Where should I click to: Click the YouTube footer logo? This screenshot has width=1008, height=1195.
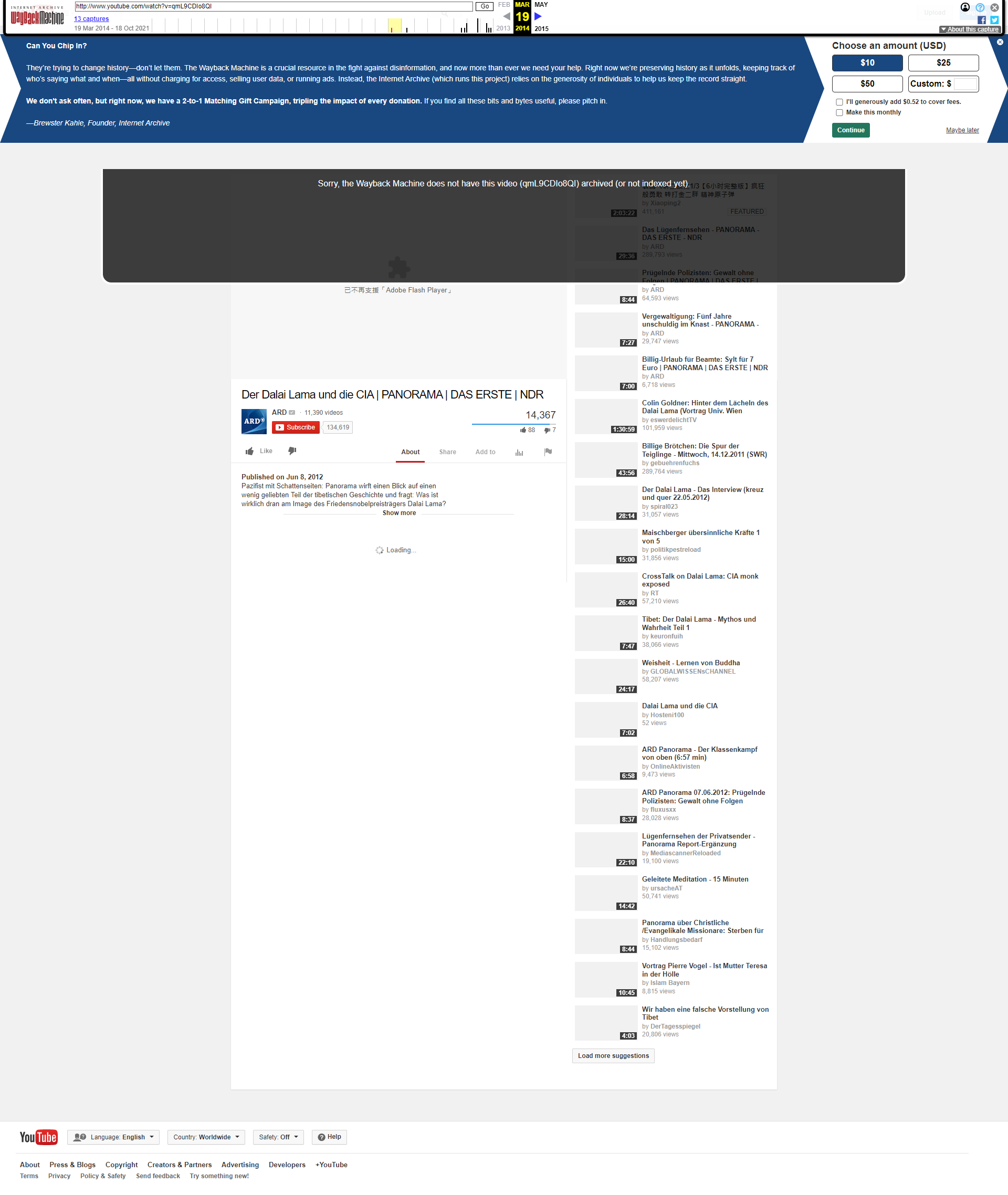38,1137
